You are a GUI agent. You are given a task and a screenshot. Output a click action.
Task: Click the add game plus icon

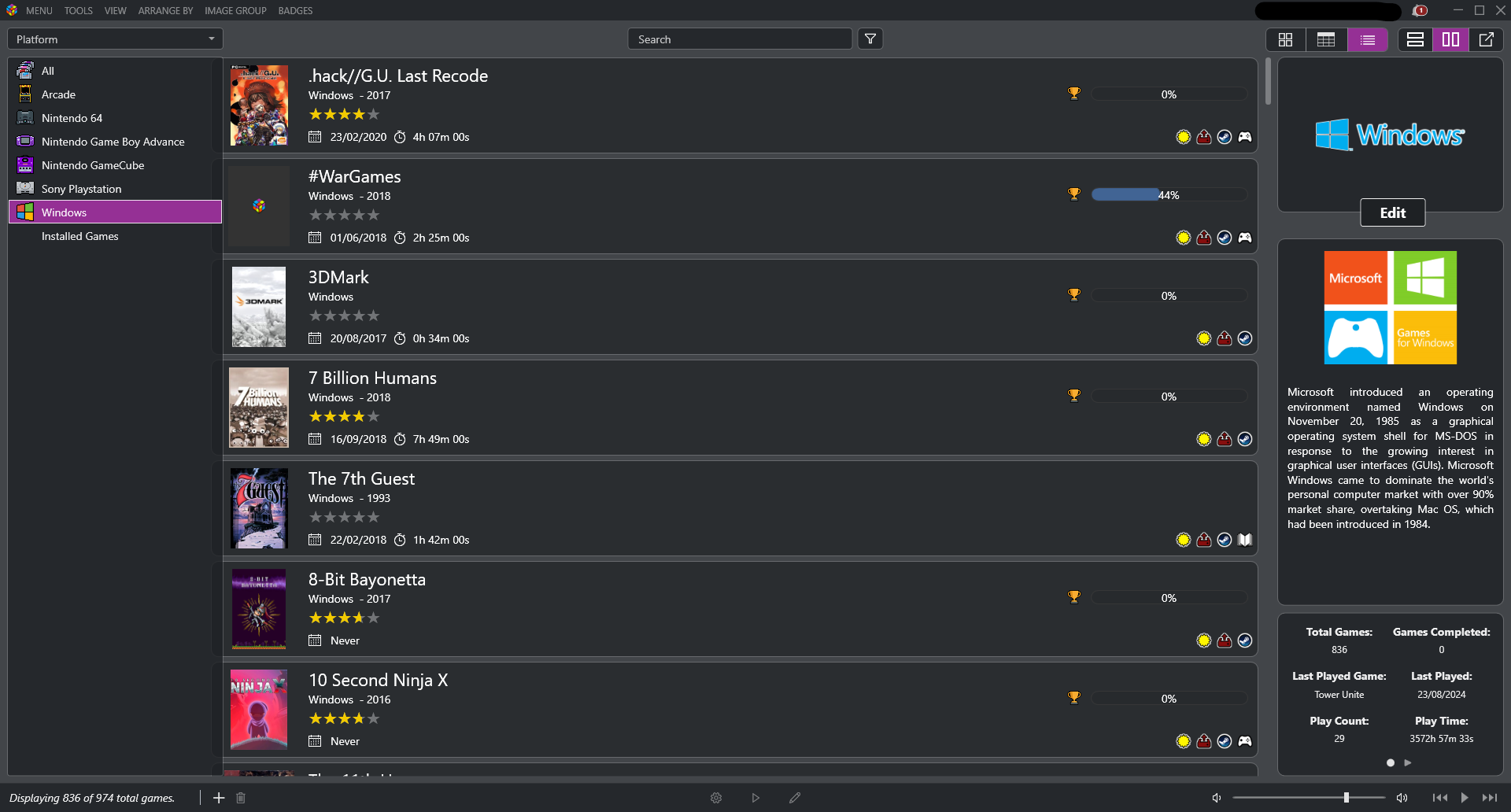219,798
